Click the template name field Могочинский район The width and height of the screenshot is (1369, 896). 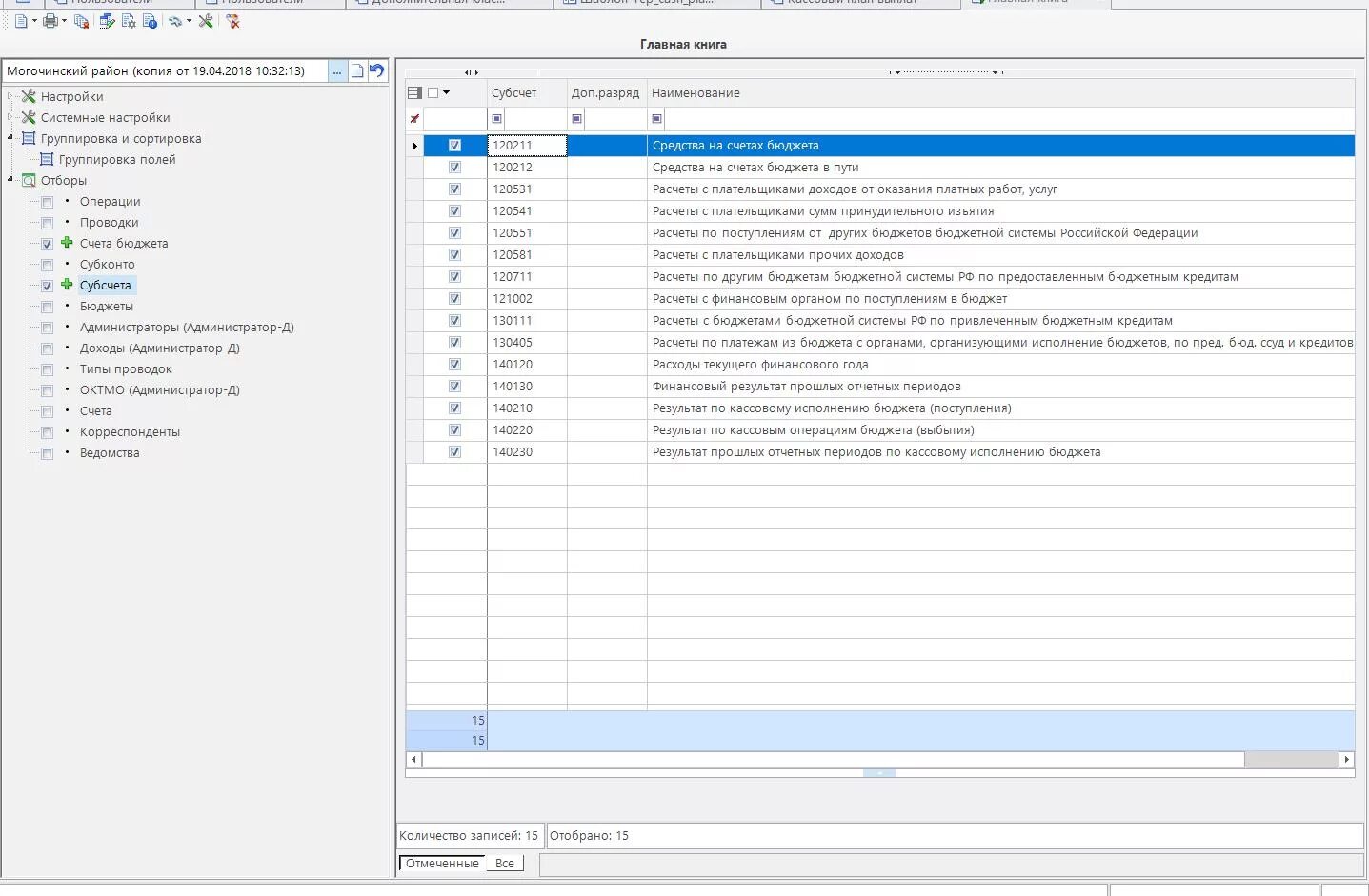[165, 70]
